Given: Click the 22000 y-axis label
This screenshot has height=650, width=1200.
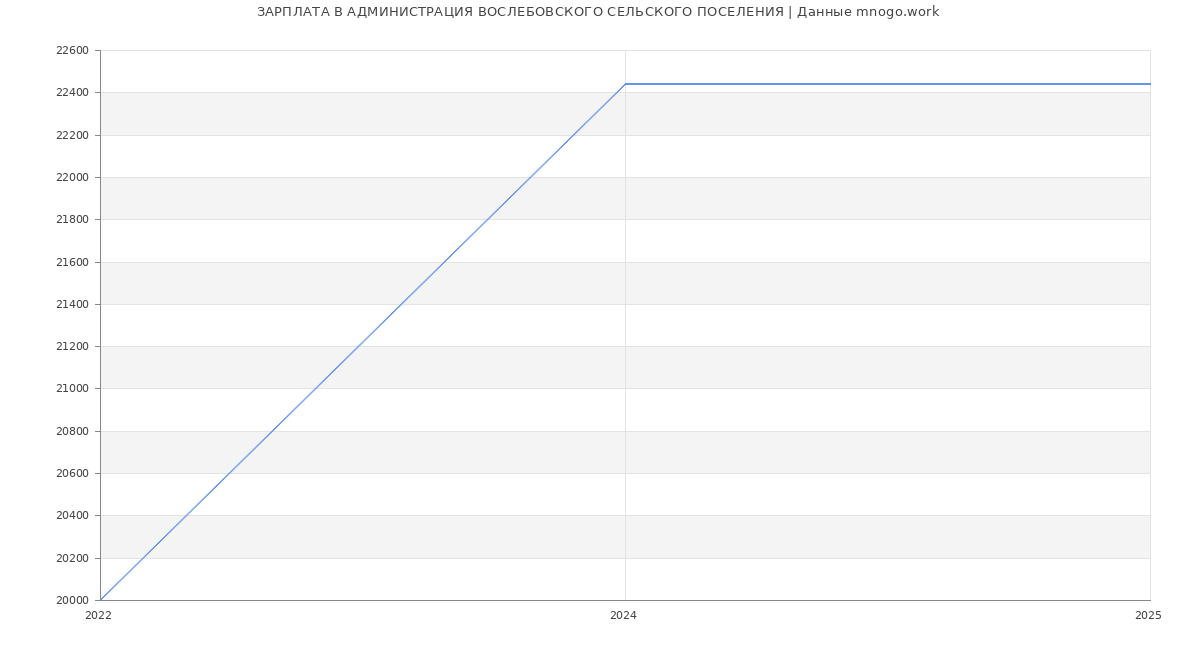Looking at the screenshot, I should pyautogui.click(x=72, y=178).
